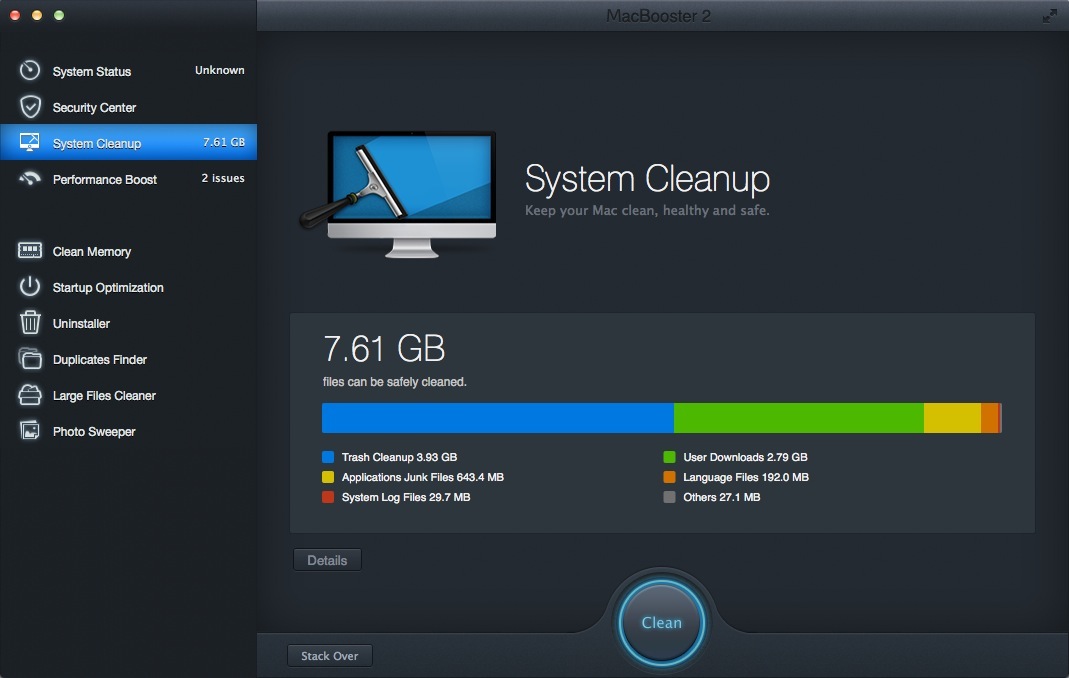Click the System Status gauge icon
Image resolution: width=1069 pixels, height=678 pixels.
tap(30, 71)
